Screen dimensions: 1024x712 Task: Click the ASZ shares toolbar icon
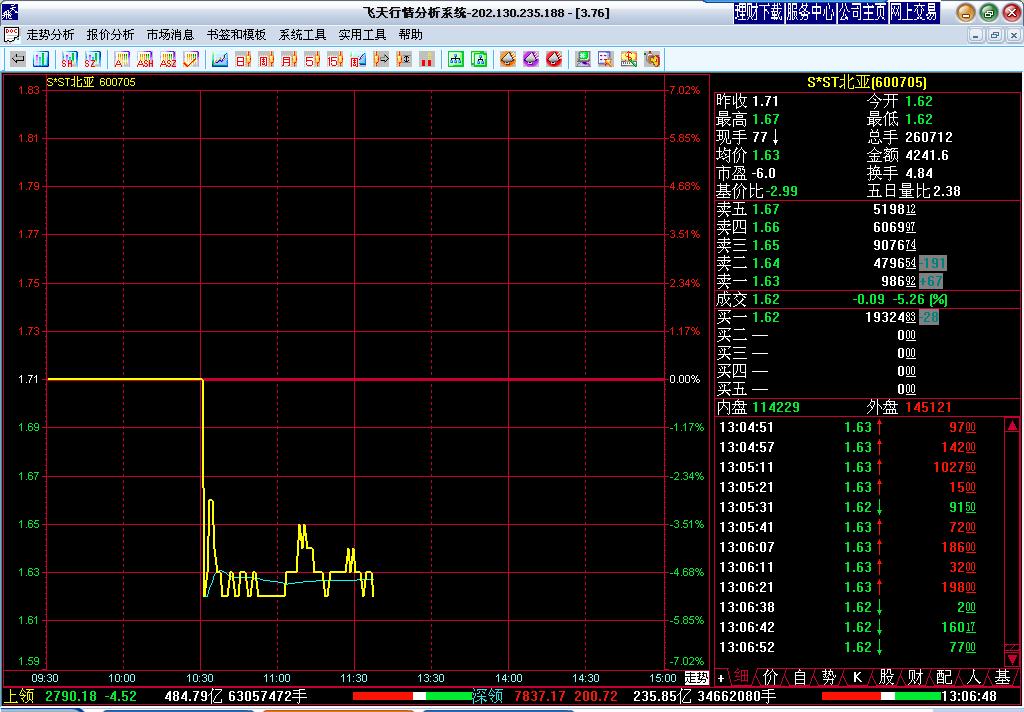pos(168,59)
